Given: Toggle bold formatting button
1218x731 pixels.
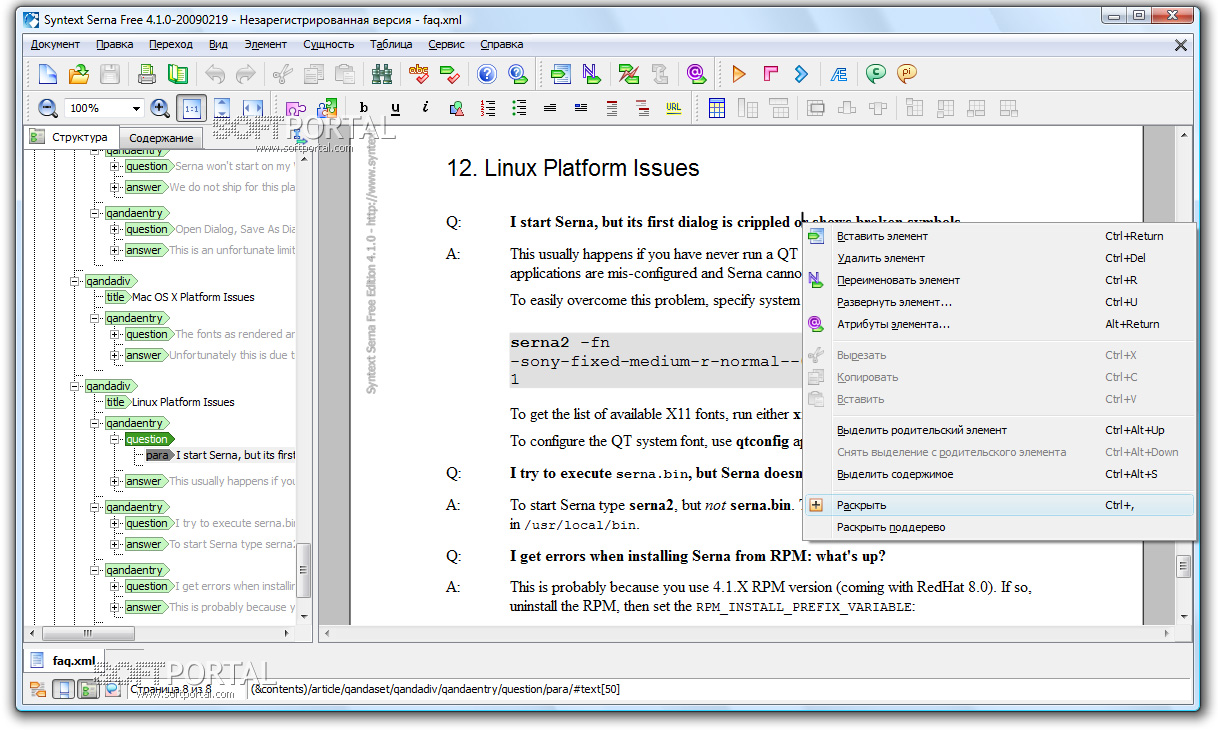Looking at the screenshot, I should 364,108.
